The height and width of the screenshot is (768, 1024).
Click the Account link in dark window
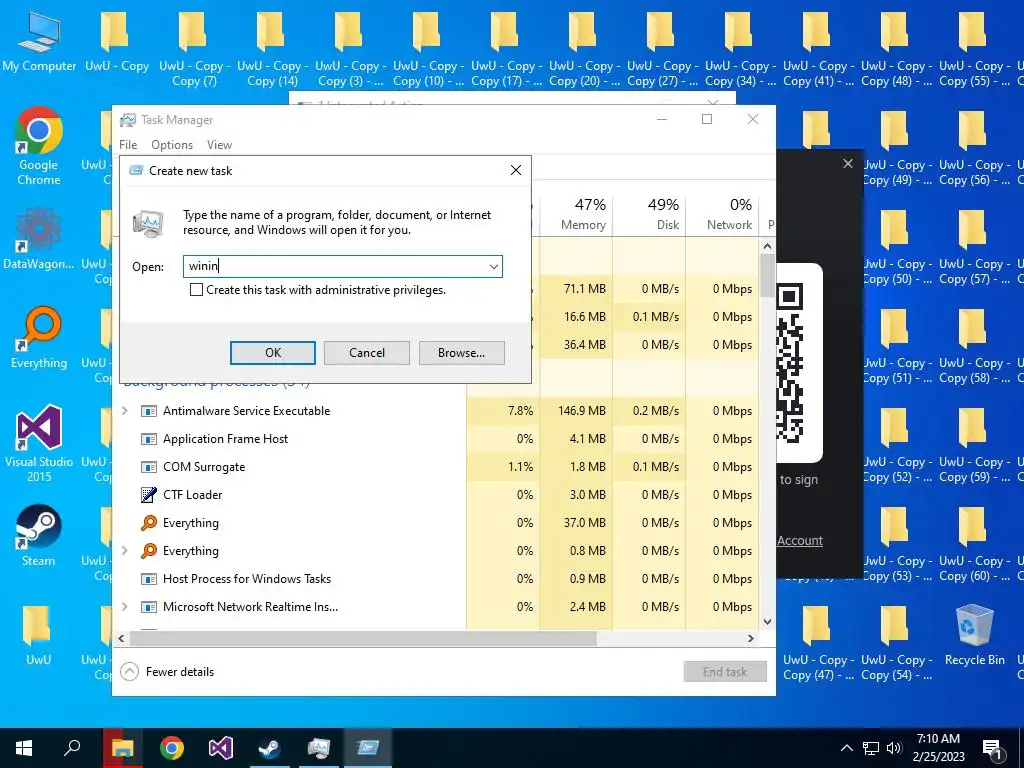pyautogui.click(x=800, y=541)
